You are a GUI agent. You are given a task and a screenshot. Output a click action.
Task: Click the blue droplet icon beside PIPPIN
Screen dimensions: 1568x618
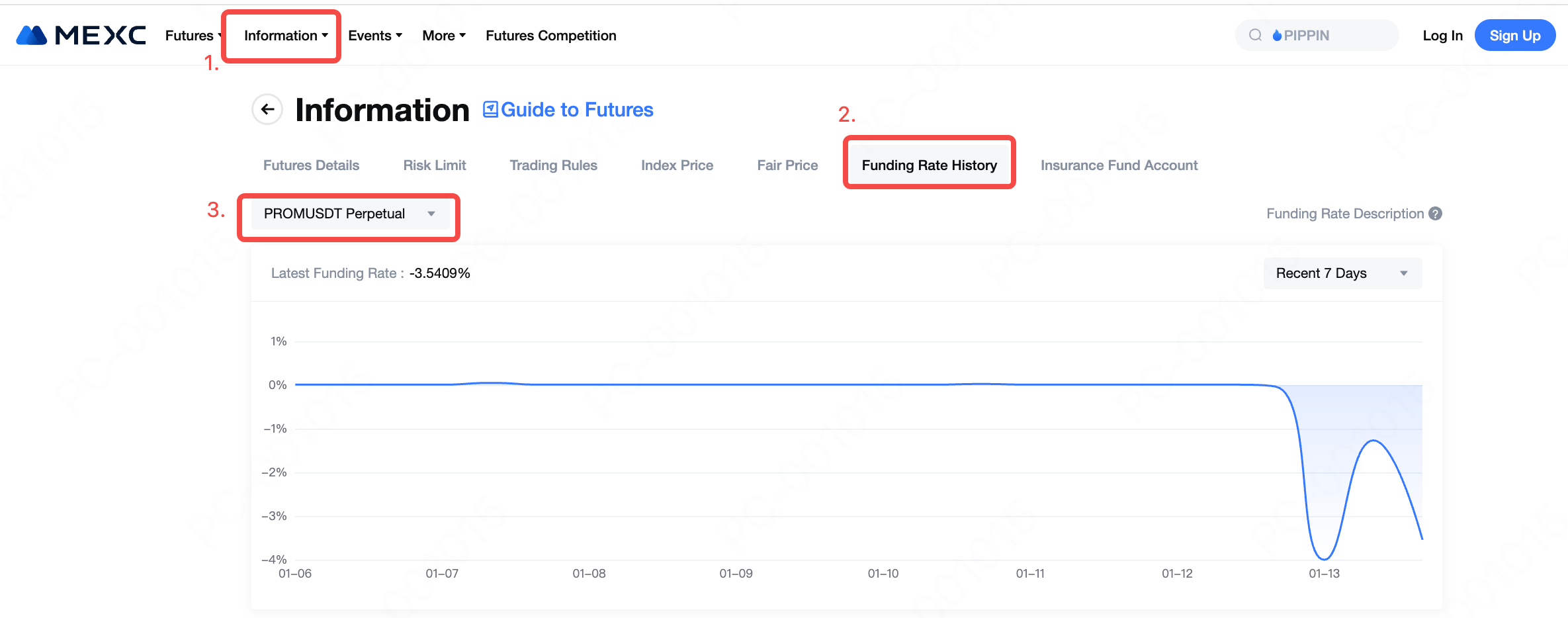tap(1277, 36)
